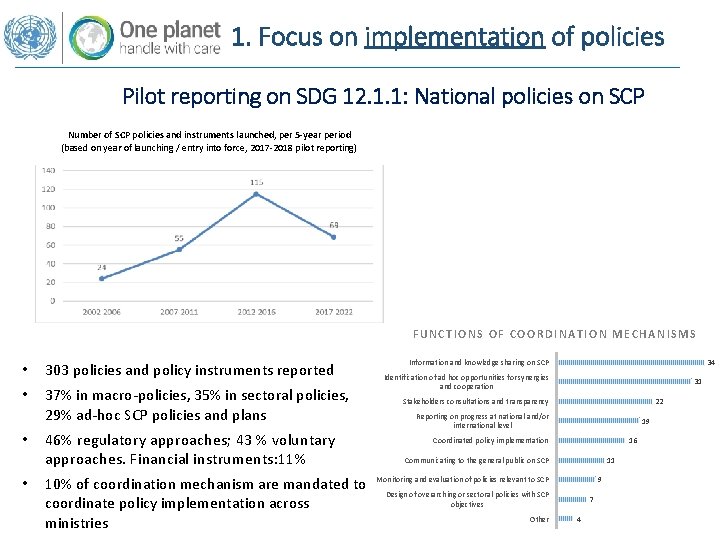Click the x-axis label 2002-2006
This screenshot has height=540, width=720.
coord(101,312)
